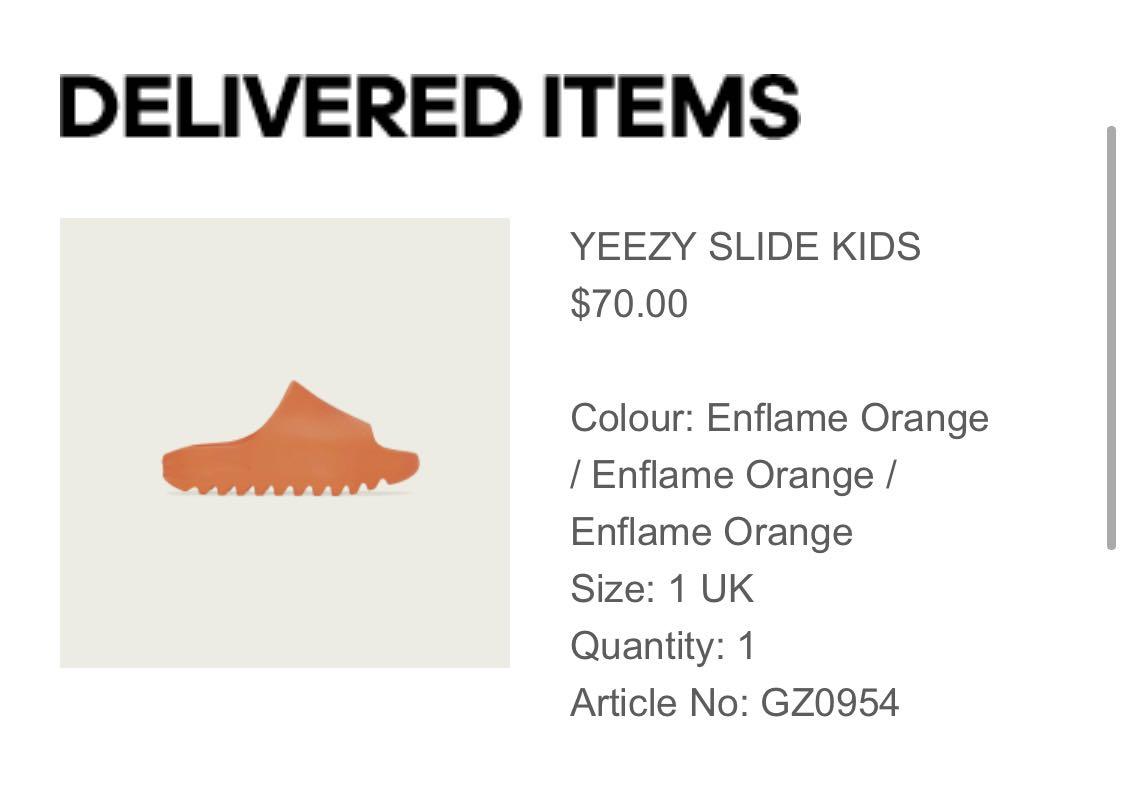Click the second Enflame Orange colour line
Image resolution: width=1125 pixels, height=796 pixels.
[733, 475]
